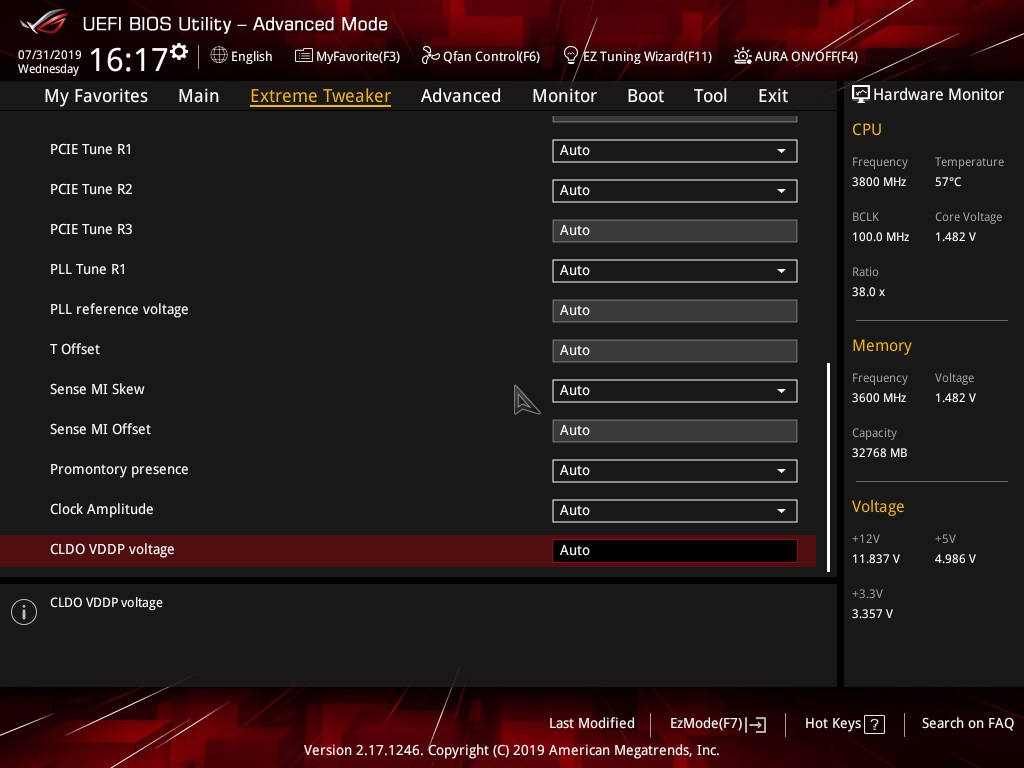This screenshot has width=1024, height=768.
Task: Click CPU temperature 57°C value
Action: (948, 182)
